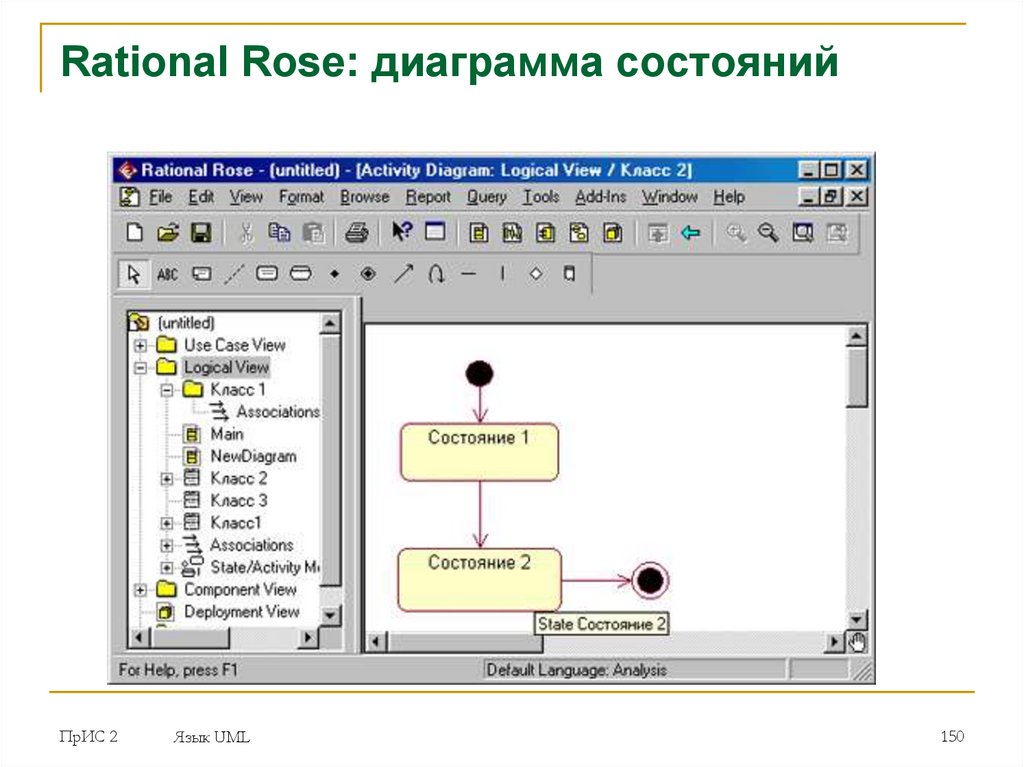The width and height of the screenshot is (1024, 767).
Task: Browse deployment diagram toolbar icon
Action: point(613,233)
